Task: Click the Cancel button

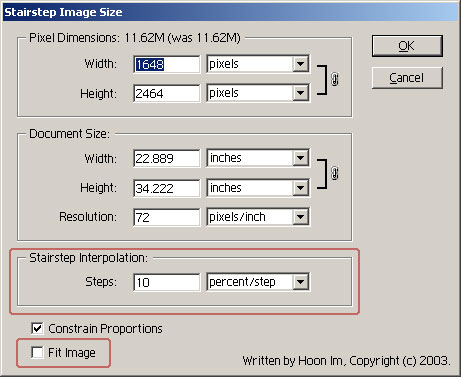Action: coord(407,78)
